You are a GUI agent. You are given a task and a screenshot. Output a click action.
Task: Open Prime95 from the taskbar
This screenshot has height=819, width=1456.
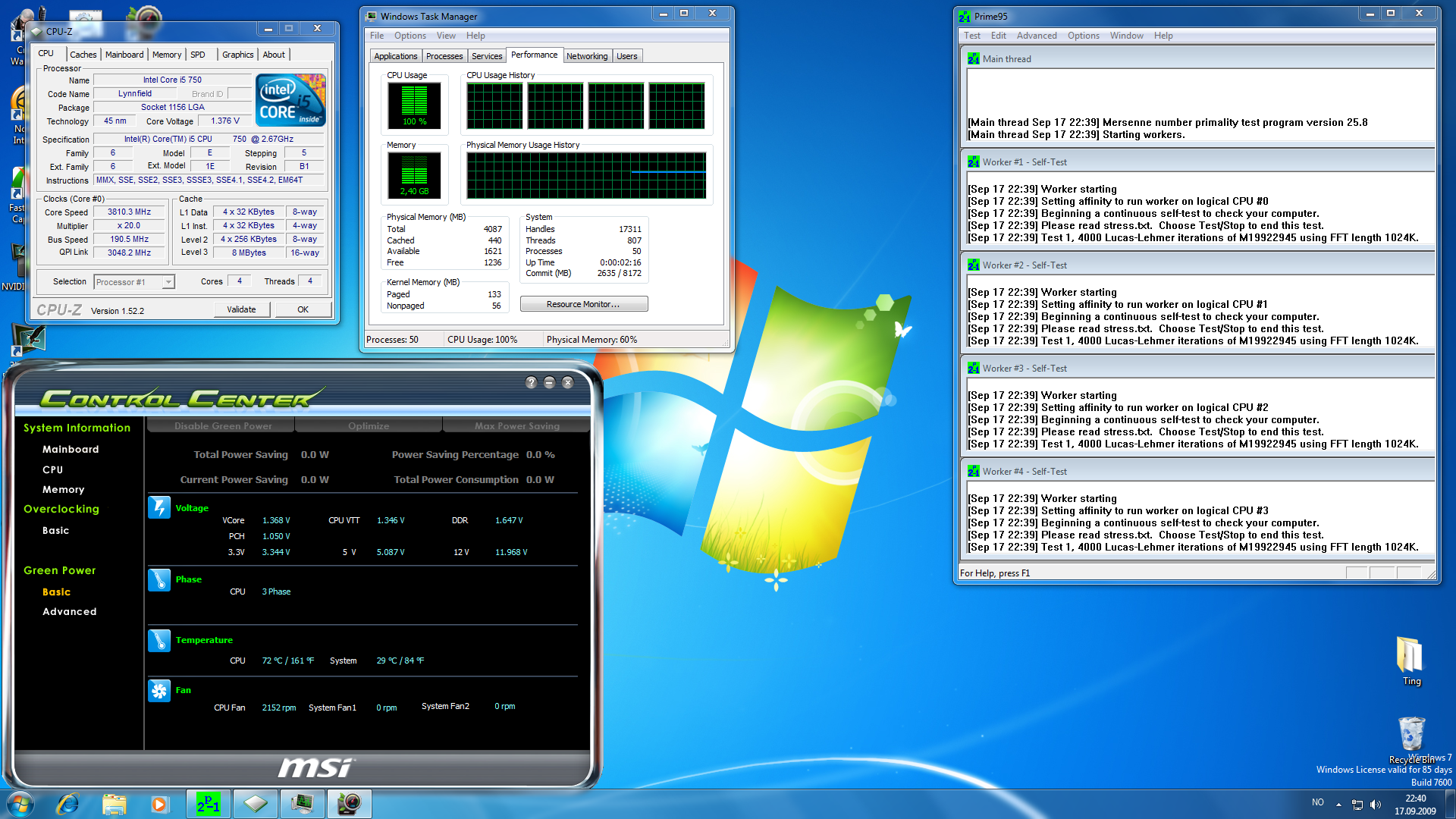coord(209,804)
